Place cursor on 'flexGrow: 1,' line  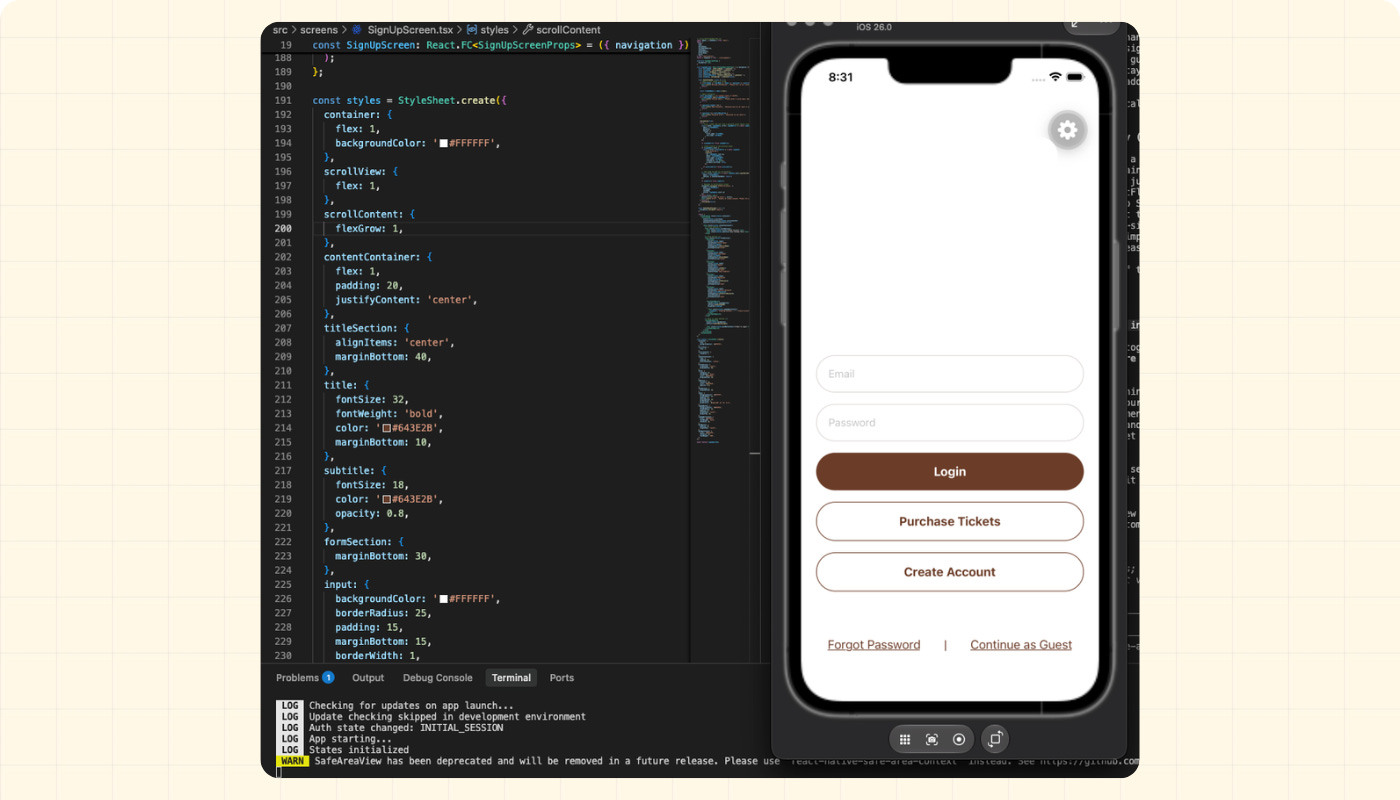click(x=369, y=229)
